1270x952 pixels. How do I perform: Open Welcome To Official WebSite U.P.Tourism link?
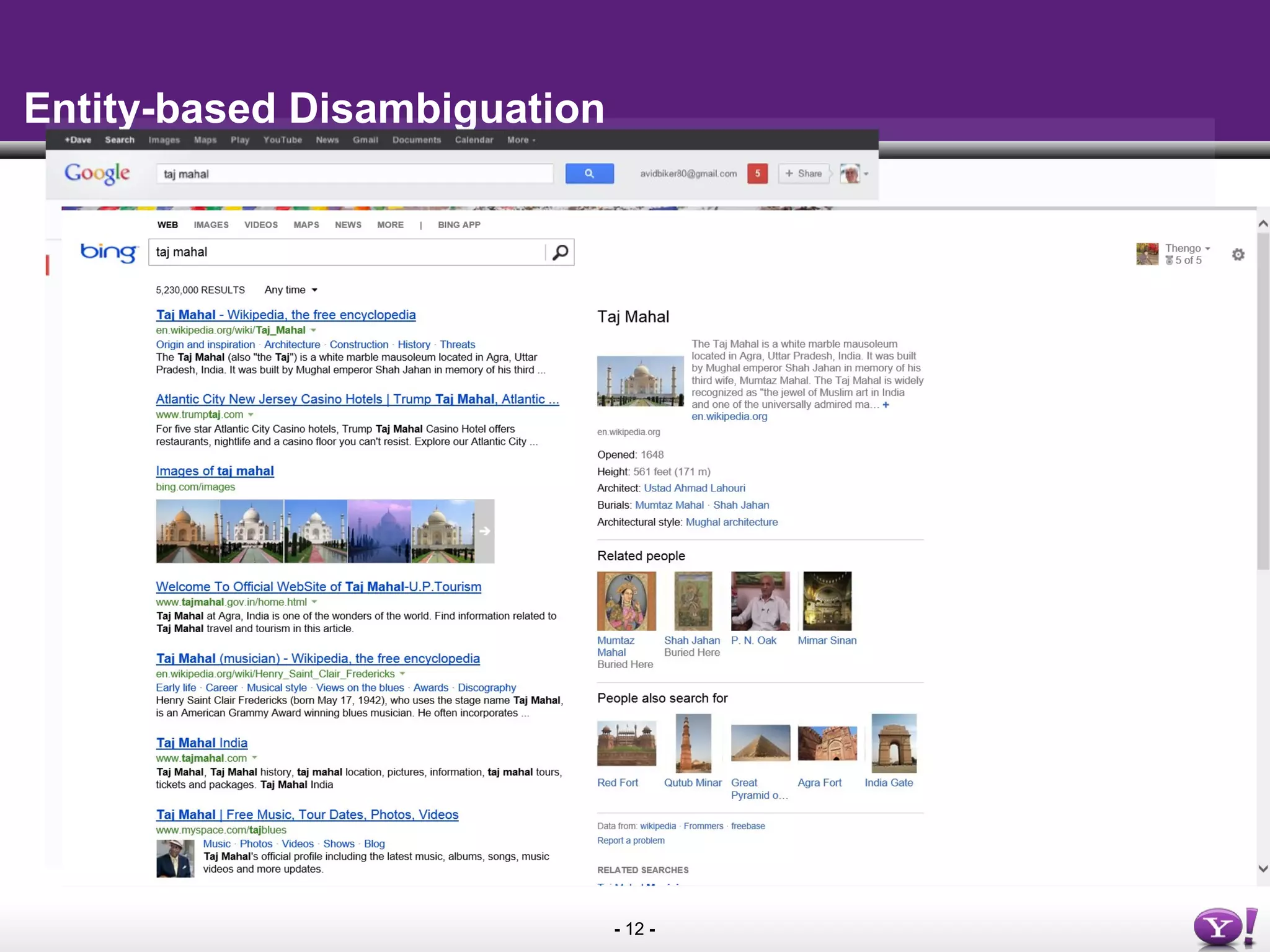pos(318,586)
